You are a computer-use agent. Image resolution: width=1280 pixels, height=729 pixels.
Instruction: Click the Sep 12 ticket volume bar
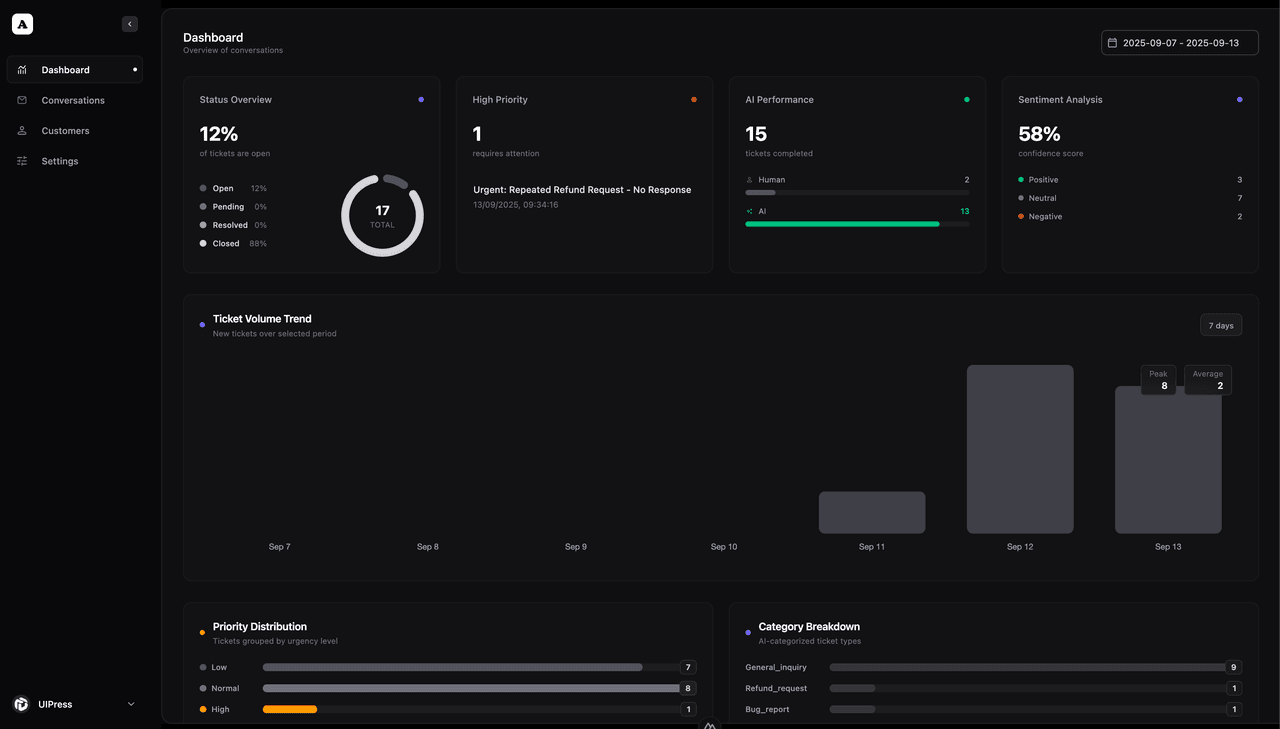point(1020,449)
